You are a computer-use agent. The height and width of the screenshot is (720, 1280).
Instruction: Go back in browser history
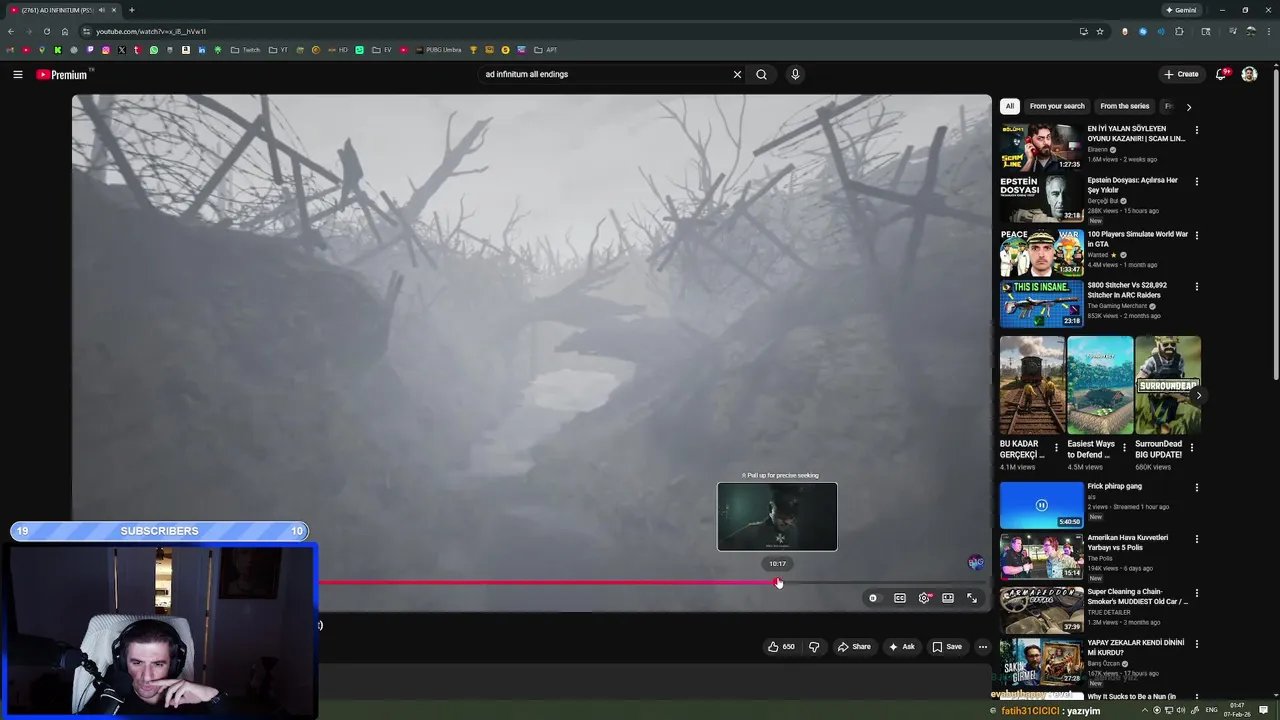pyautogui.click(x=11, y=31)
